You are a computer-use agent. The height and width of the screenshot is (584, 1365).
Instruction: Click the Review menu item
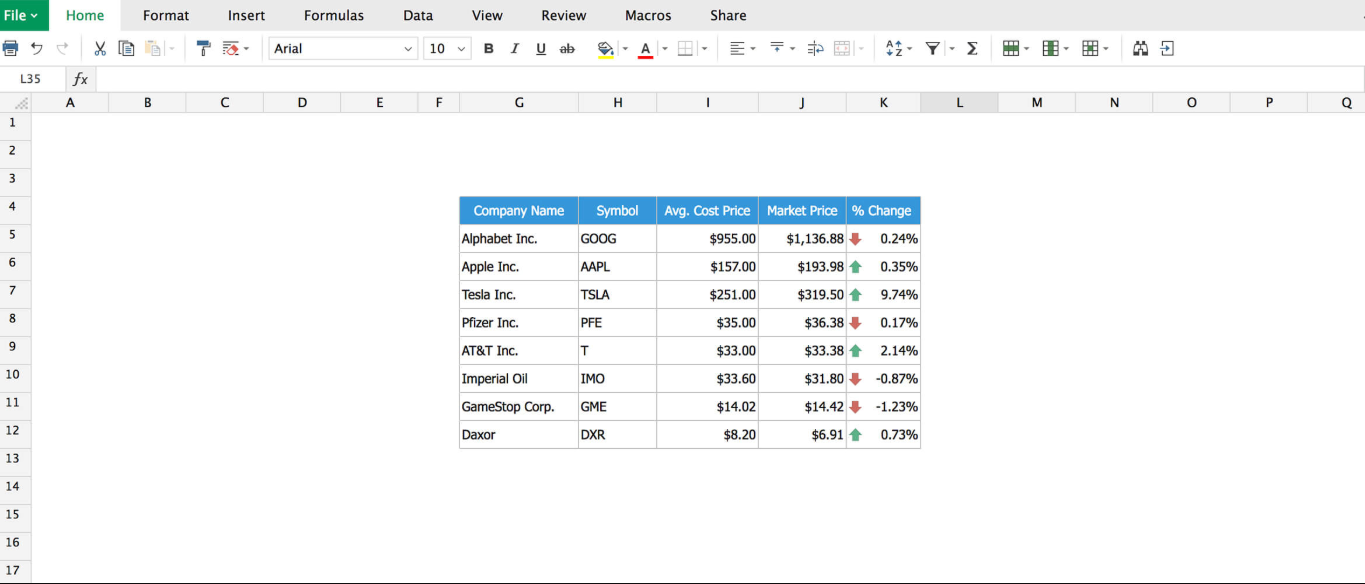pyautogui.click(x=563, y=15)
